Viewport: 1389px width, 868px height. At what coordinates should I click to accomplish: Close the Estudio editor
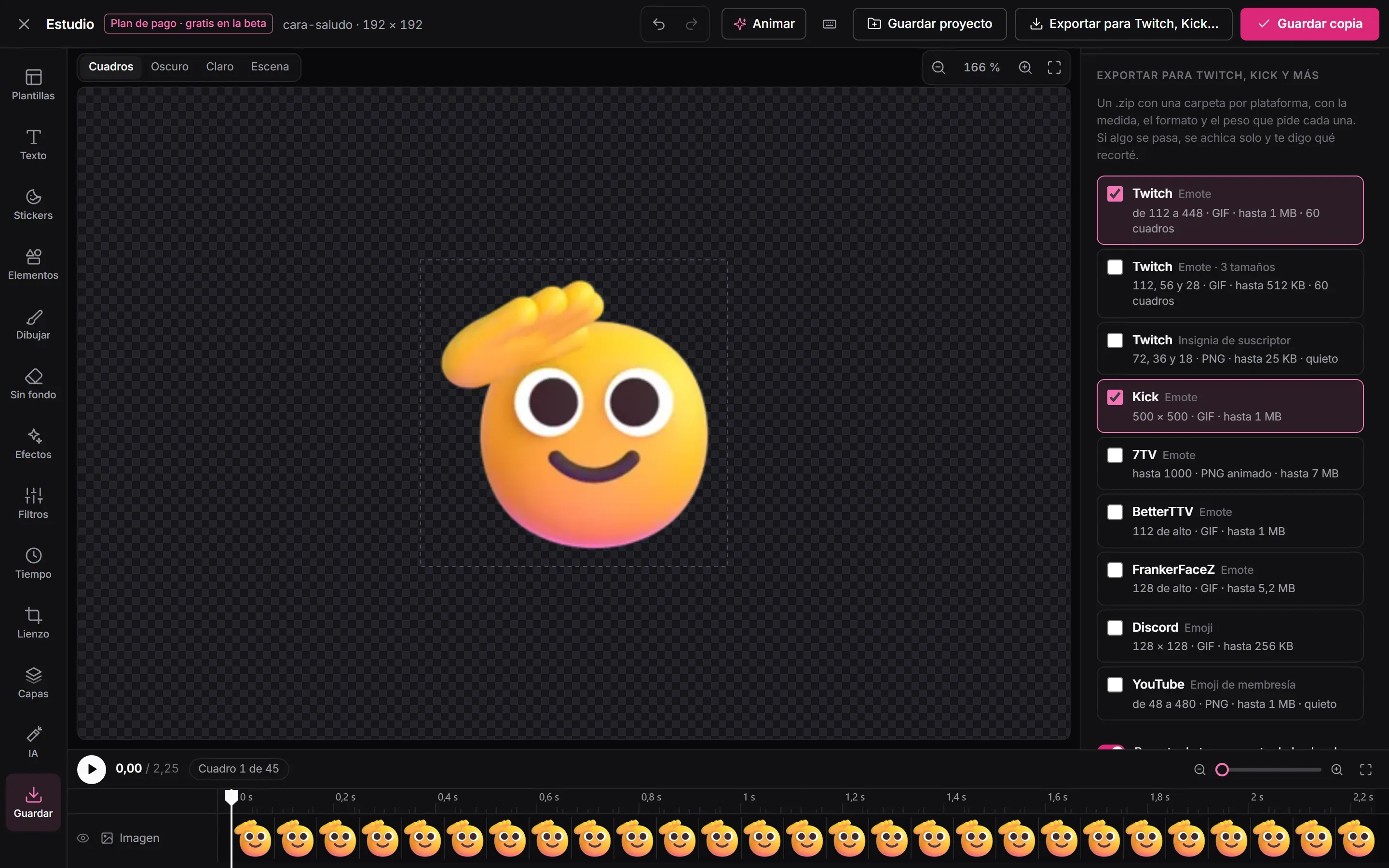[x=24, y=24]
